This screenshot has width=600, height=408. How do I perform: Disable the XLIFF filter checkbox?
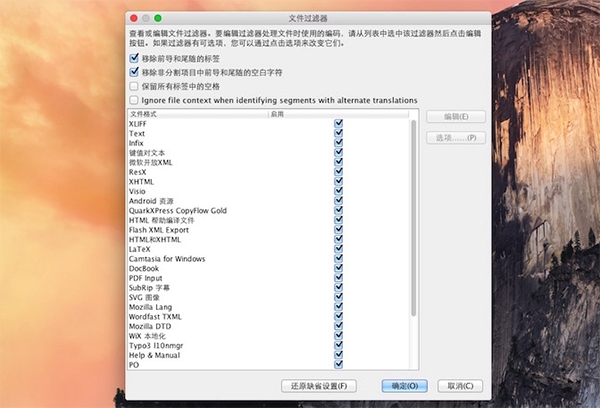[339, 123]
